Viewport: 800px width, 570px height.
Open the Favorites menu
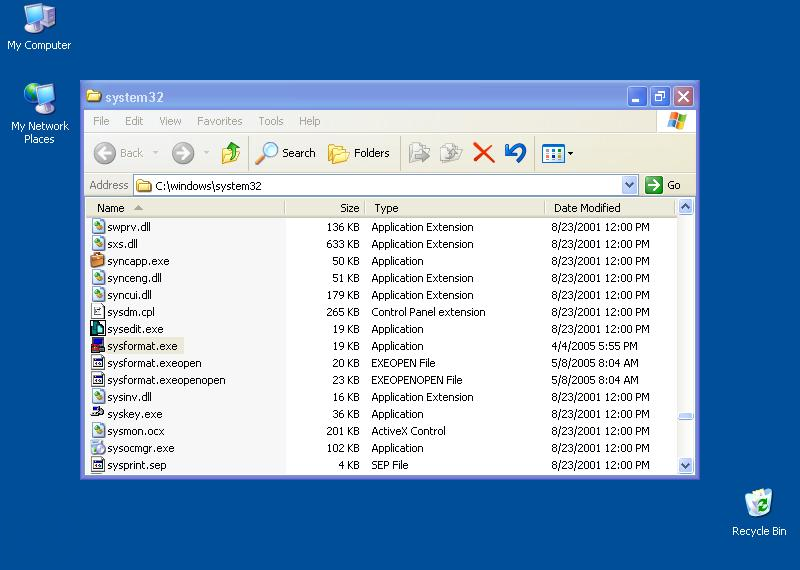[219, 121]
